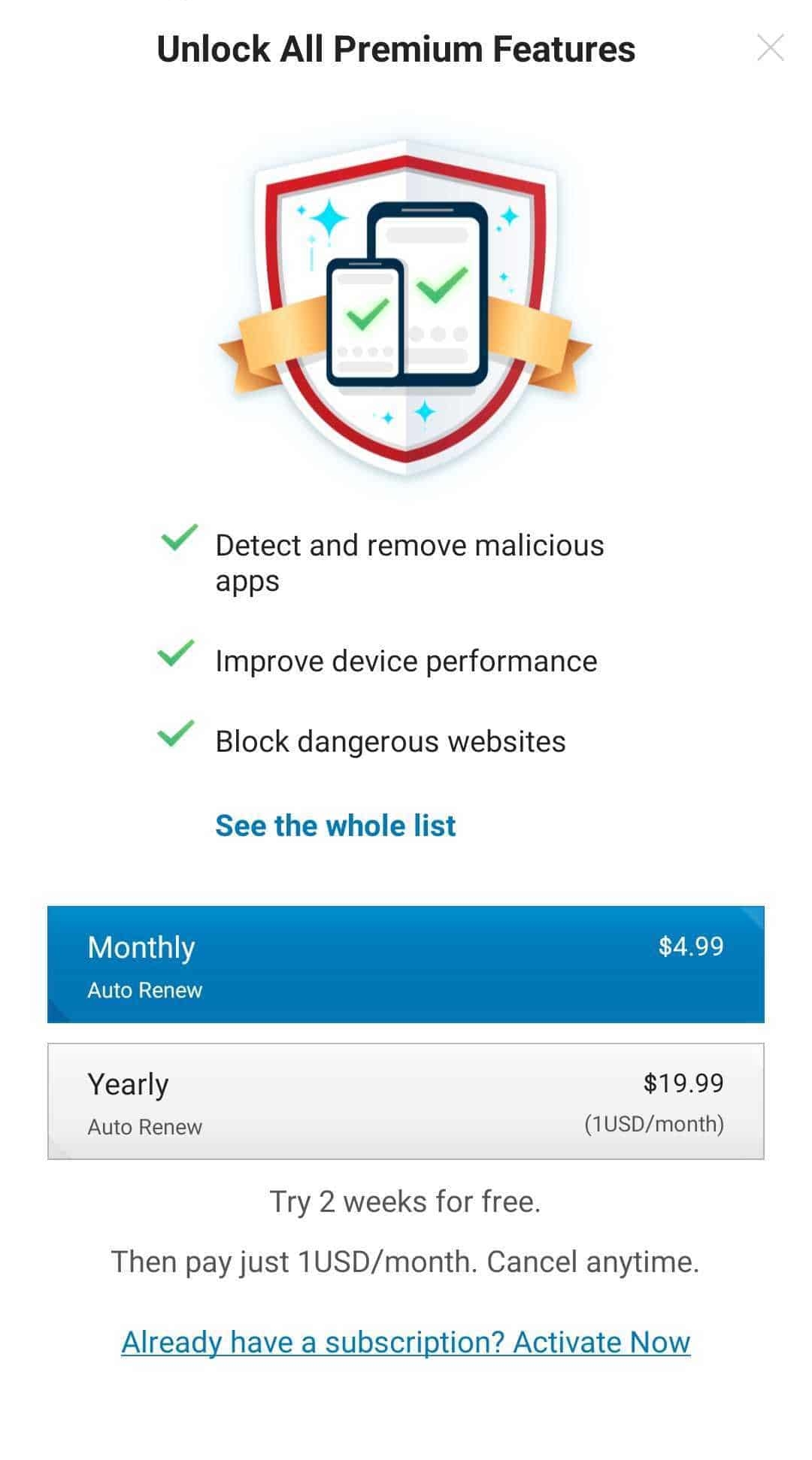Screen dimensions: 812x1460
Task: Tap the checkmark next to Improve device performance
Action: coord(176,653)
